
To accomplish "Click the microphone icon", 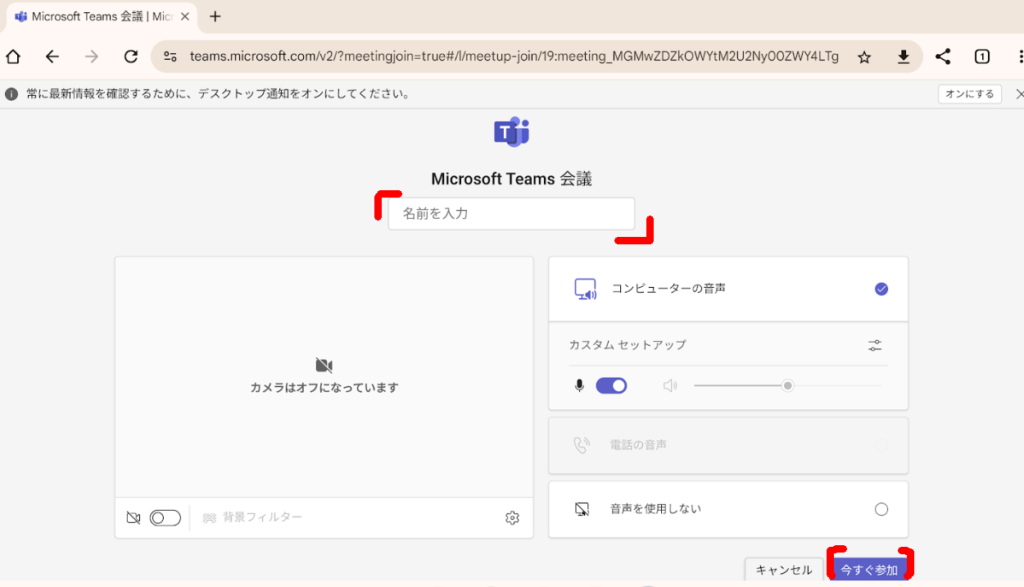I will coord(579,386).
